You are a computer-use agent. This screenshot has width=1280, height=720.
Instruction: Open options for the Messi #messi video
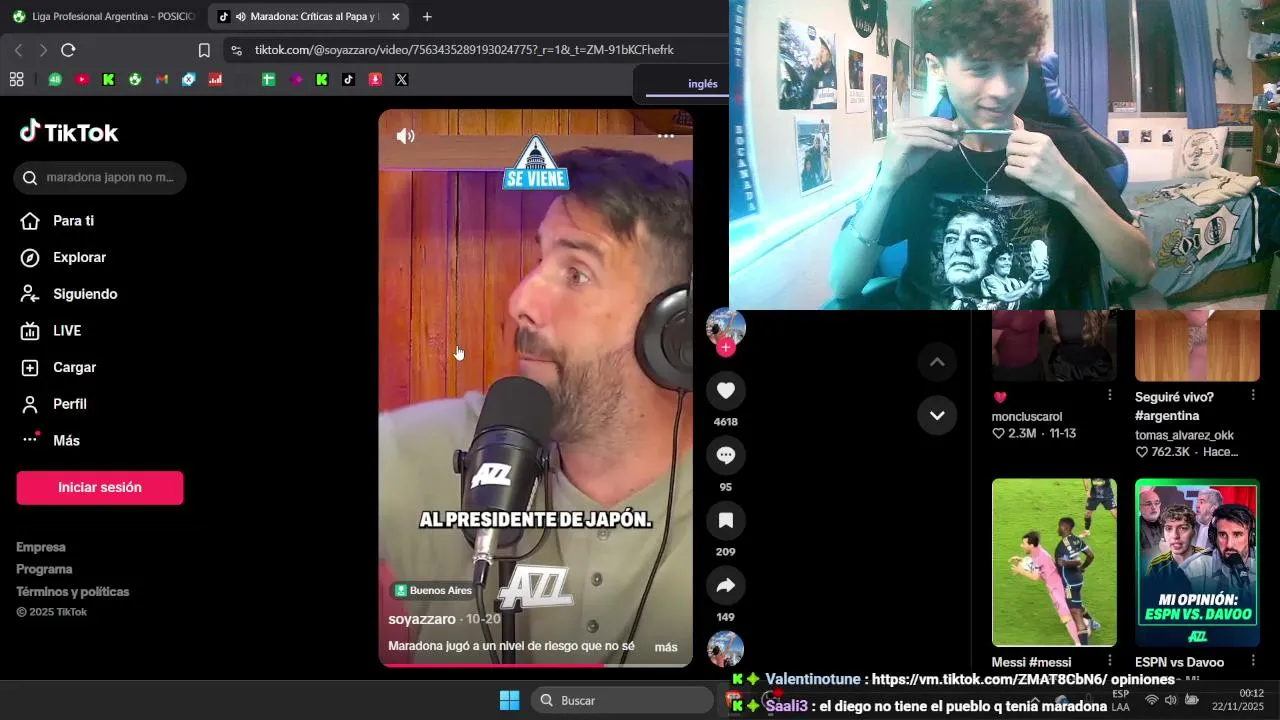coord(1109,661)
